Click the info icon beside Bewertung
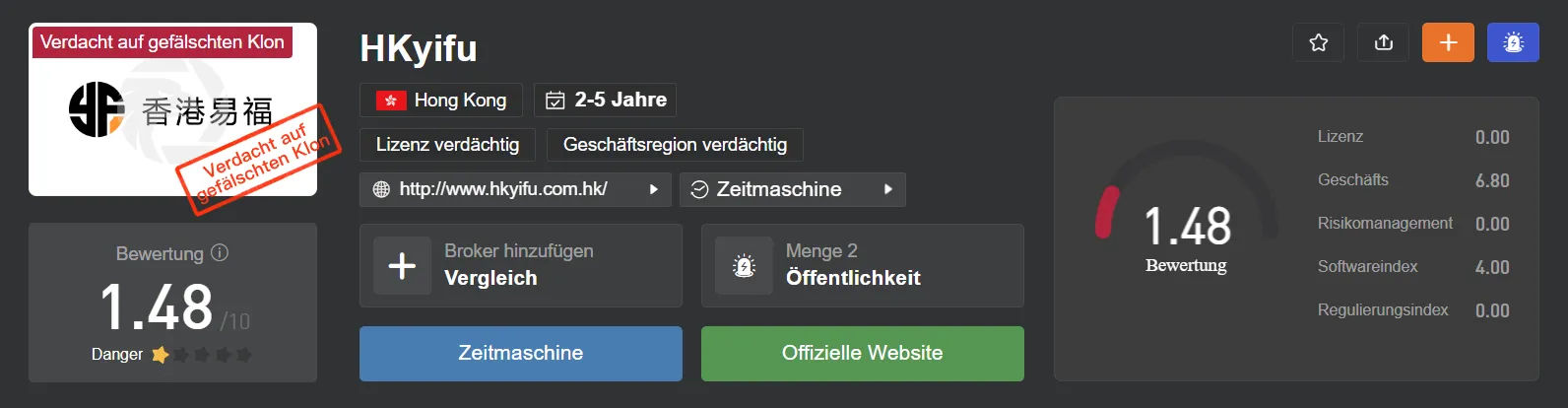 pos(220,252)
